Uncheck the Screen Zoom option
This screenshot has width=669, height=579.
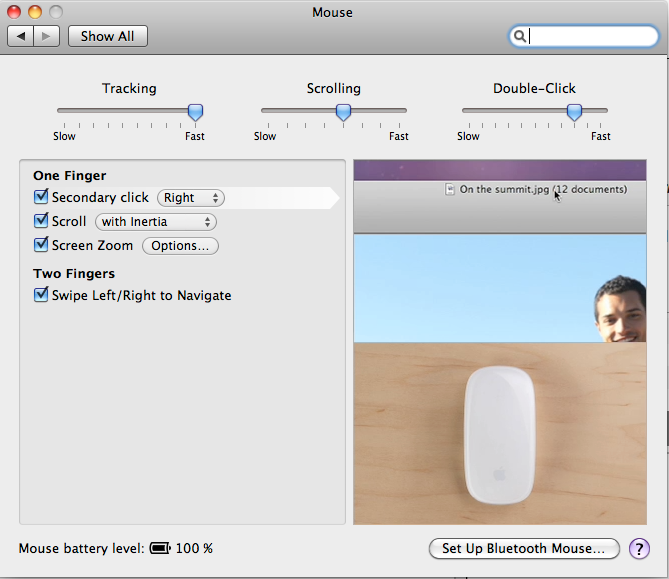pyautogui.click(x=41, y=245)
